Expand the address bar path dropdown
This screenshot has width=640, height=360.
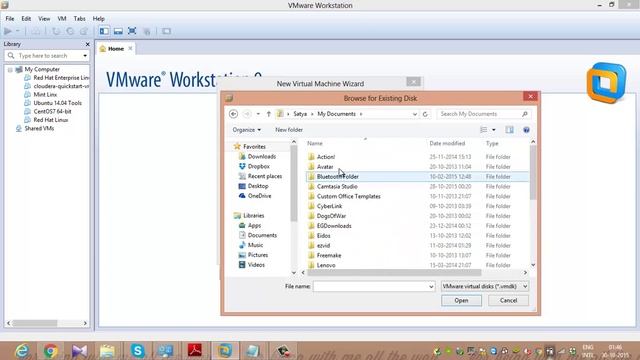point(415,114)
